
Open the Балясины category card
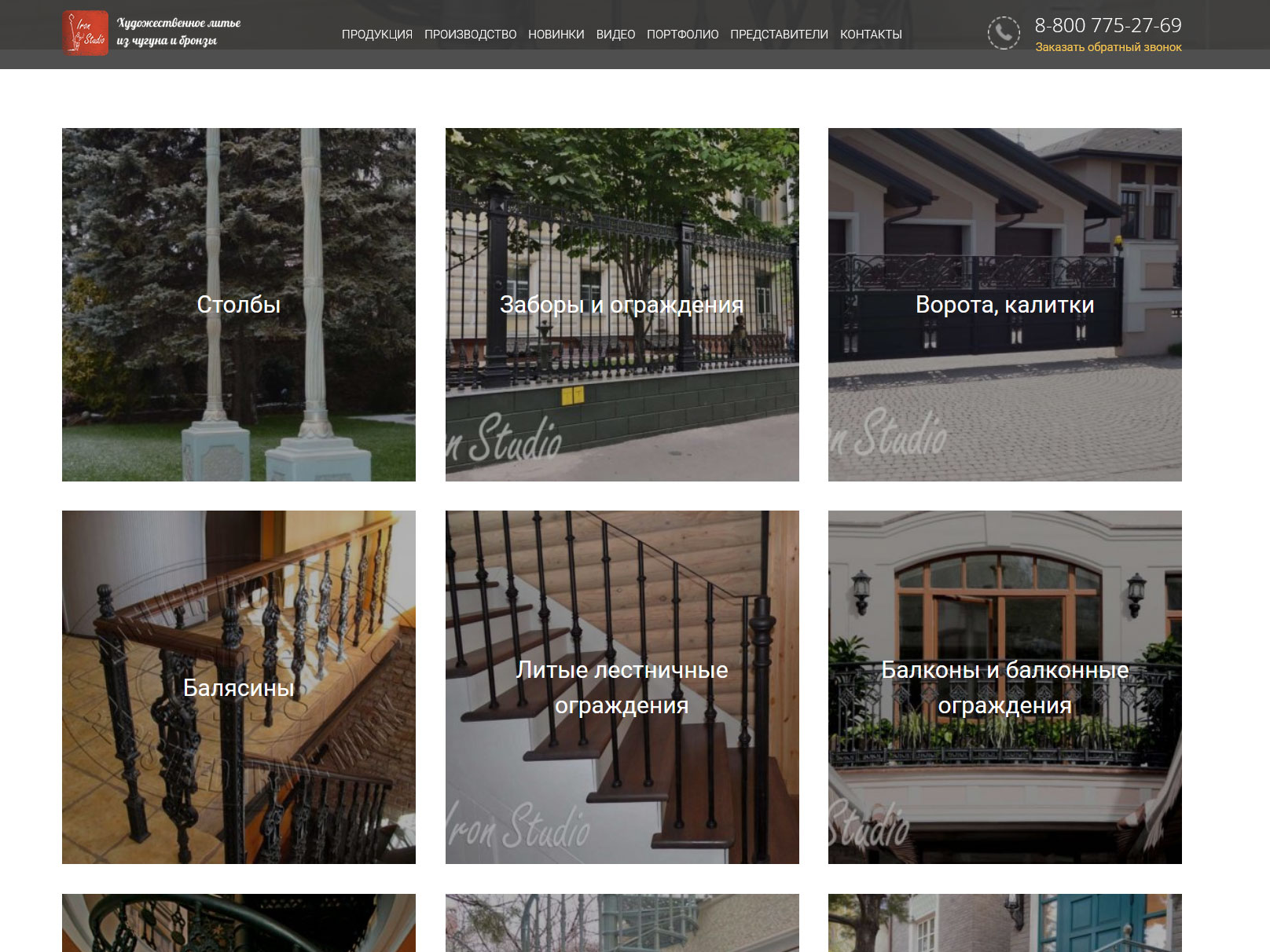click(239, 687)
